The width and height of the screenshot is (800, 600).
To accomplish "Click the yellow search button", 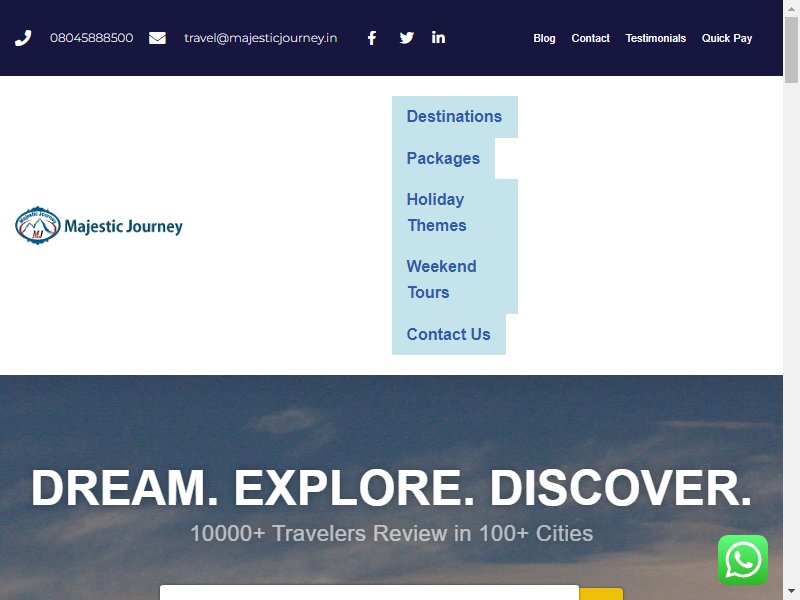I will pos(601,594).
